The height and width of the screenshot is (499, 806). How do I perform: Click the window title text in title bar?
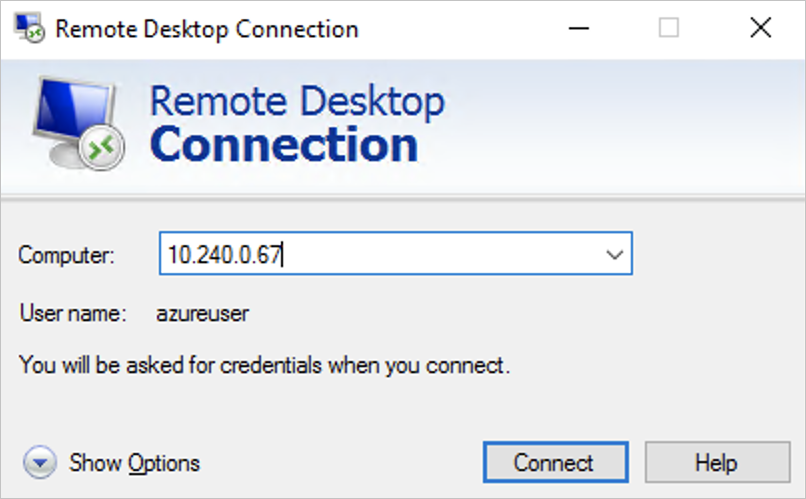pos(206,28)
